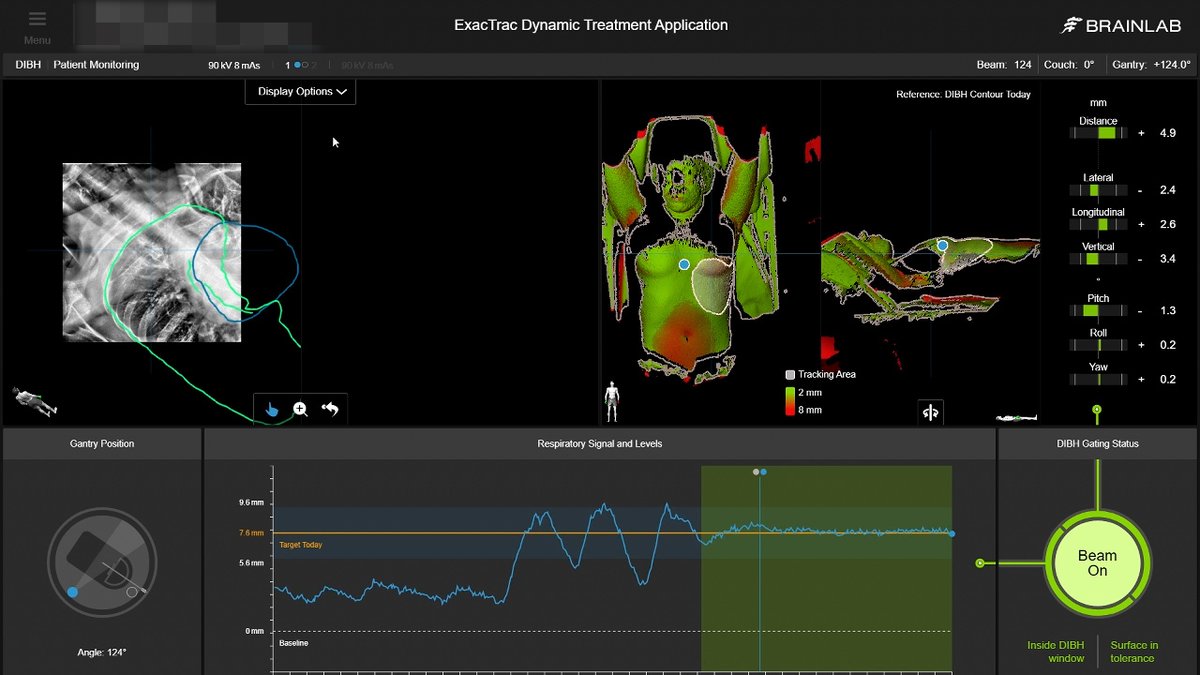Open the hamburger Menu button

pyautogui.click(x=37, y=27)
